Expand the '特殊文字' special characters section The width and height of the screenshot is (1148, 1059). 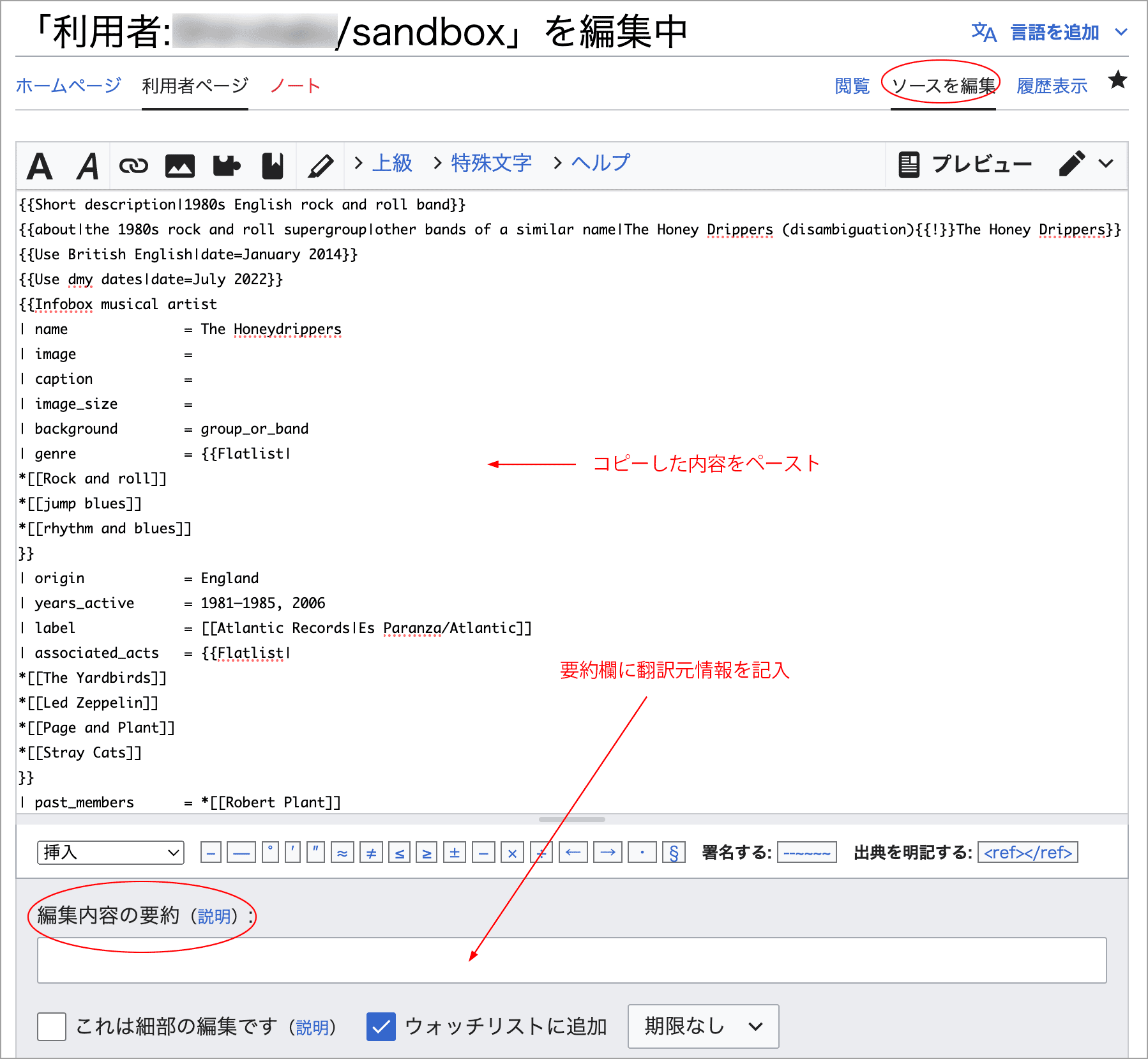point(483,164)
